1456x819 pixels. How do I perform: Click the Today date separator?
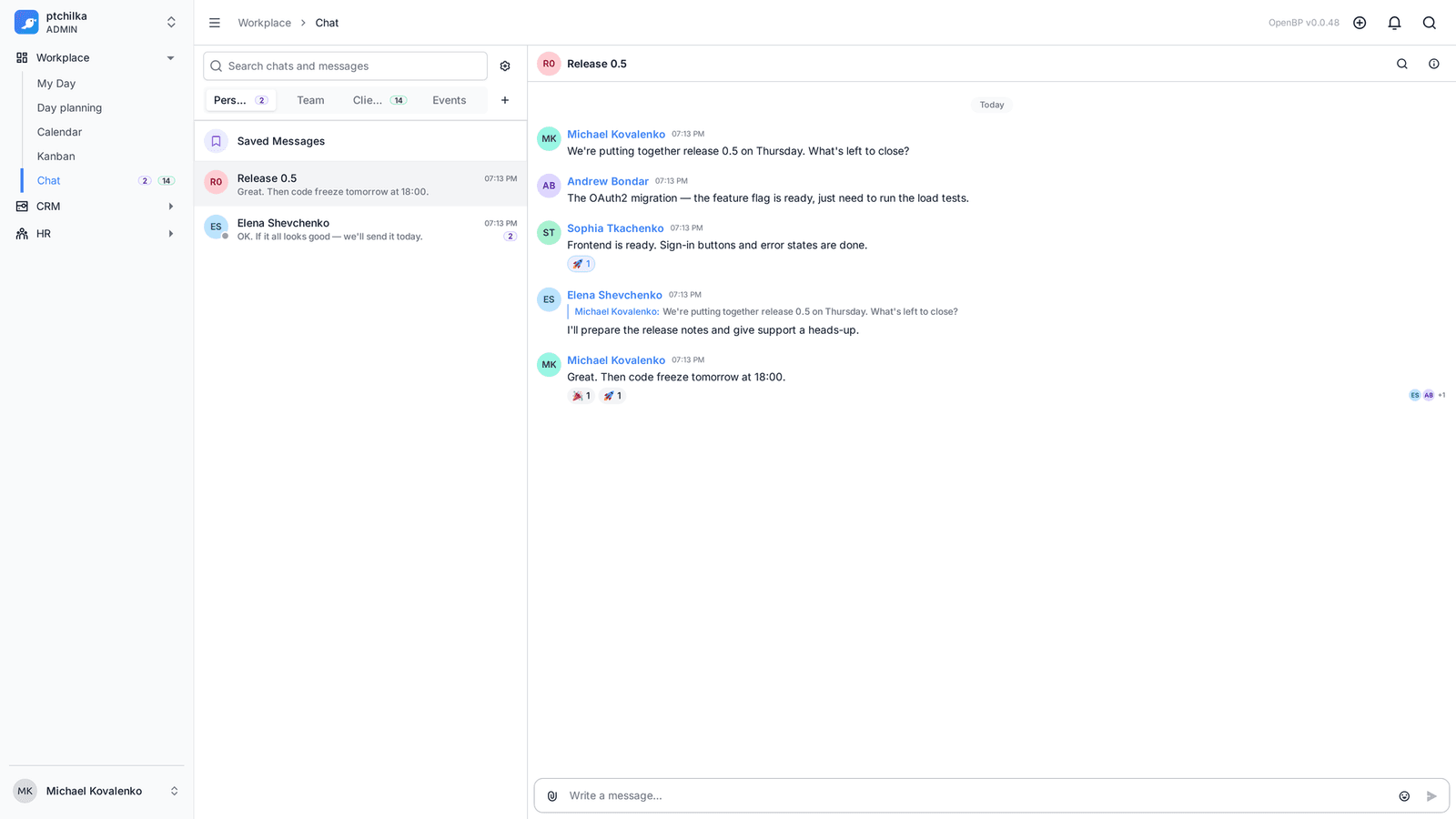pyautogui.click(x=992, y=105)
